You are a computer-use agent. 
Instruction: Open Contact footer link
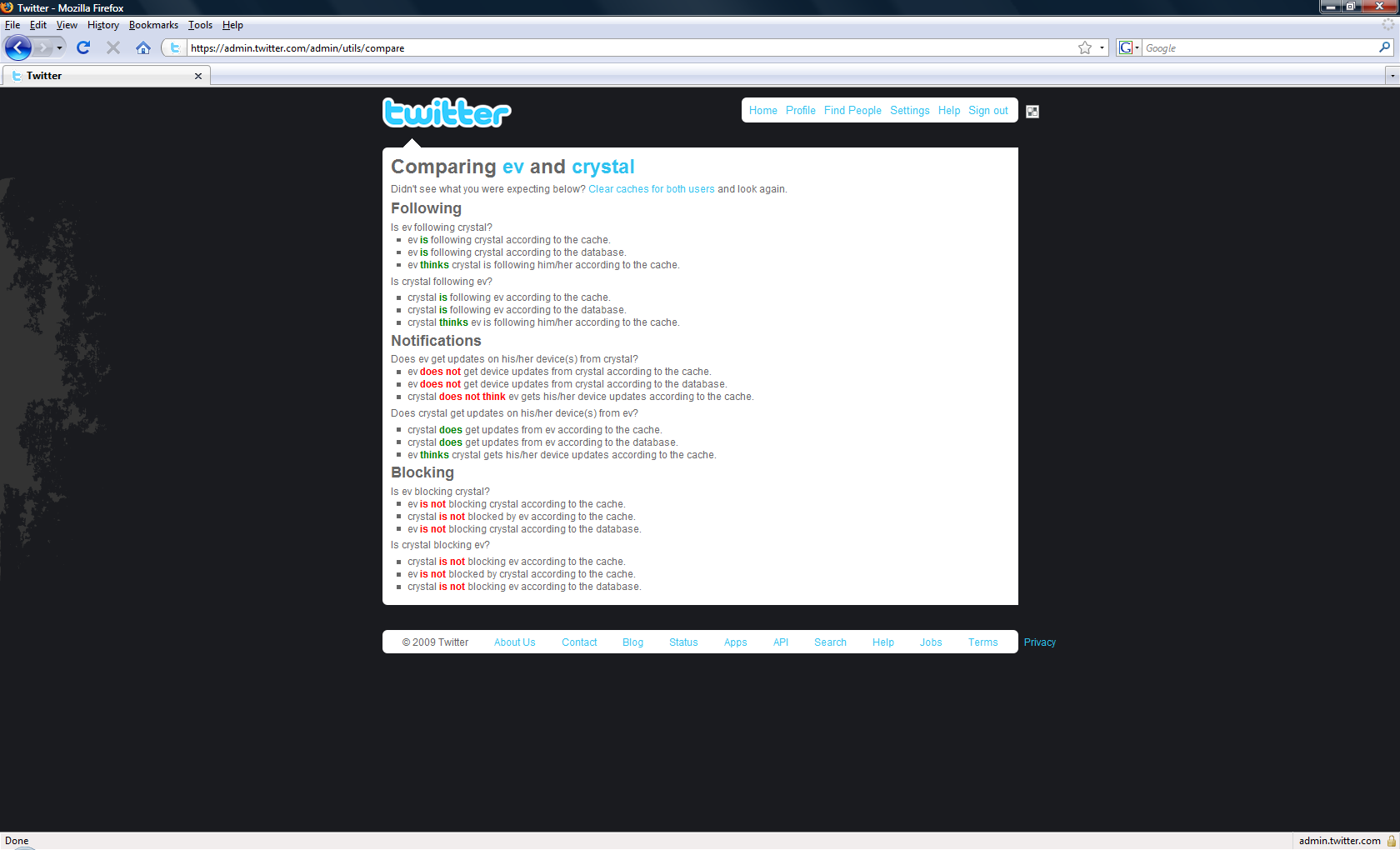point(579,642)
